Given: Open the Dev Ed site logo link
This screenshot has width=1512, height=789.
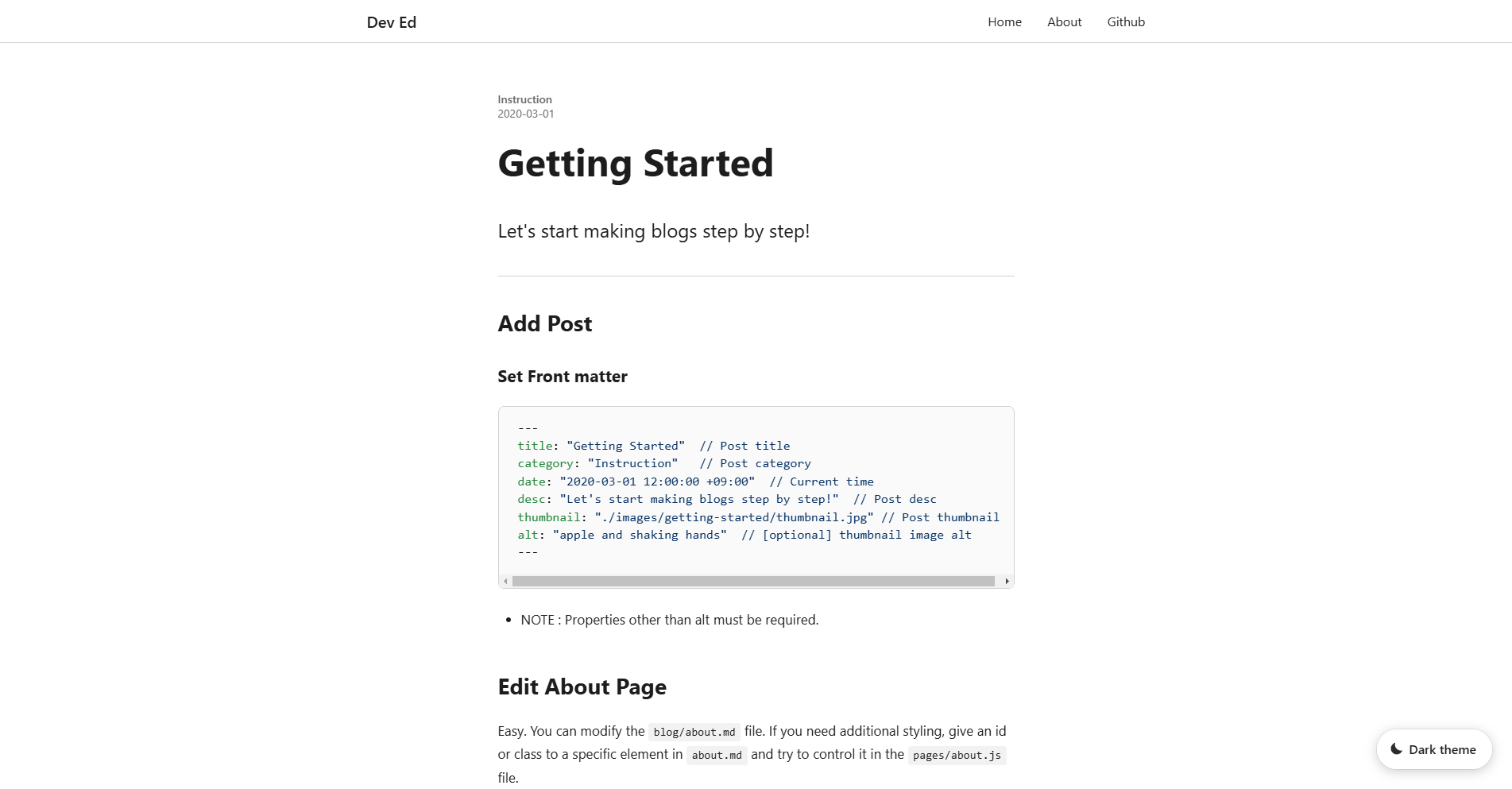Looking at the screenshot, I should click(x=391, y=22).
